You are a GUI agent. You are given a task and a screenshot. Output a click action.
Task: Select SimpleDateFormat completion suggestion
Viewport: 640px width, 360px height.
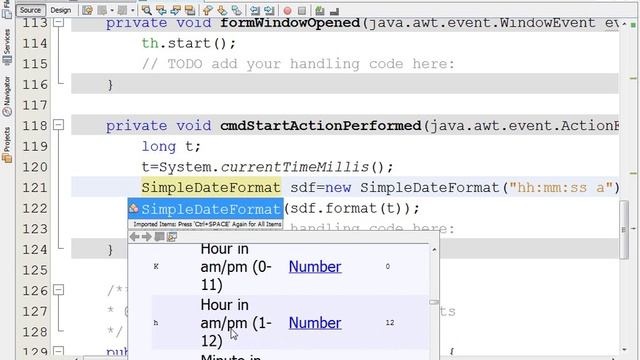point(206,209)
